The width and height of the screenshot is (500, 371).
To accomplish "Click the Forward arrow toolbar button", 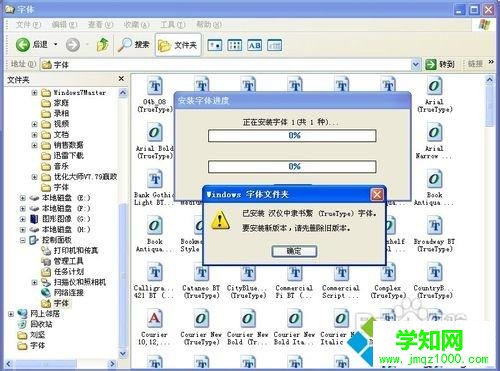I will pos(73,44).
